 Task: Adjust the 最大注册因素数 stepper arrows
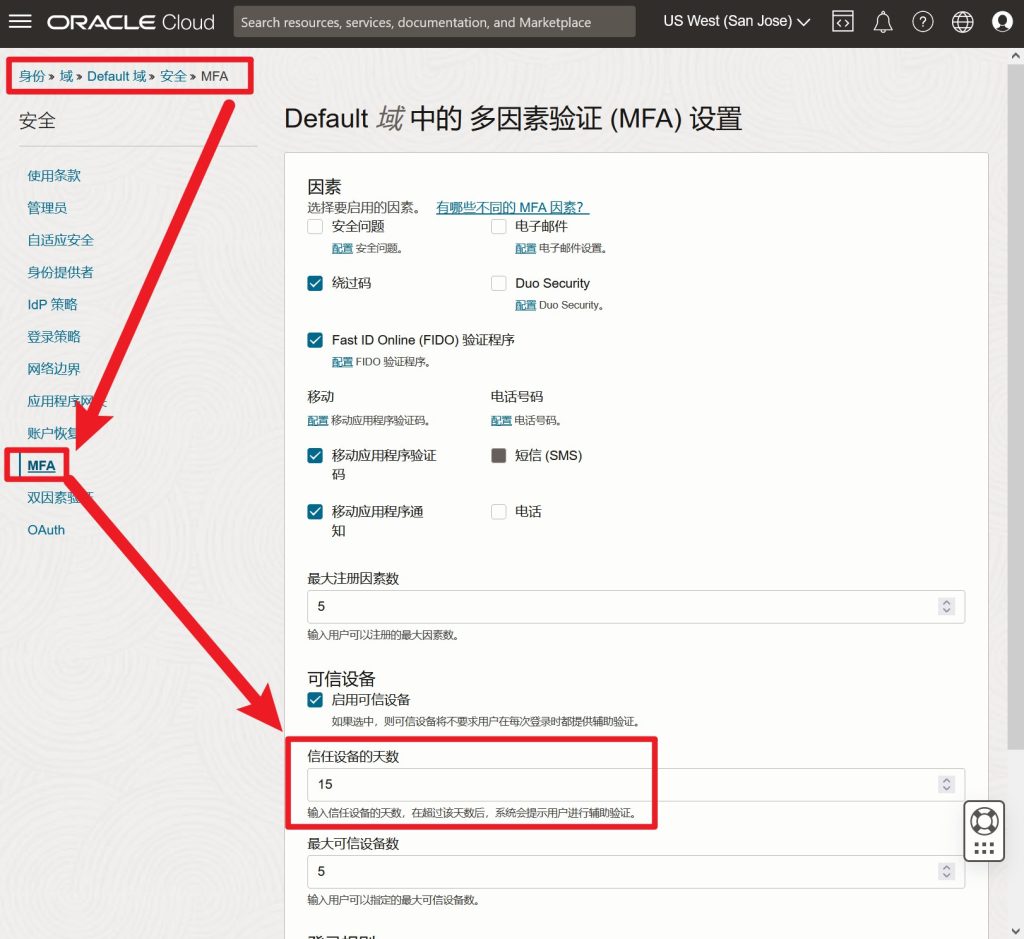[946, 607]
